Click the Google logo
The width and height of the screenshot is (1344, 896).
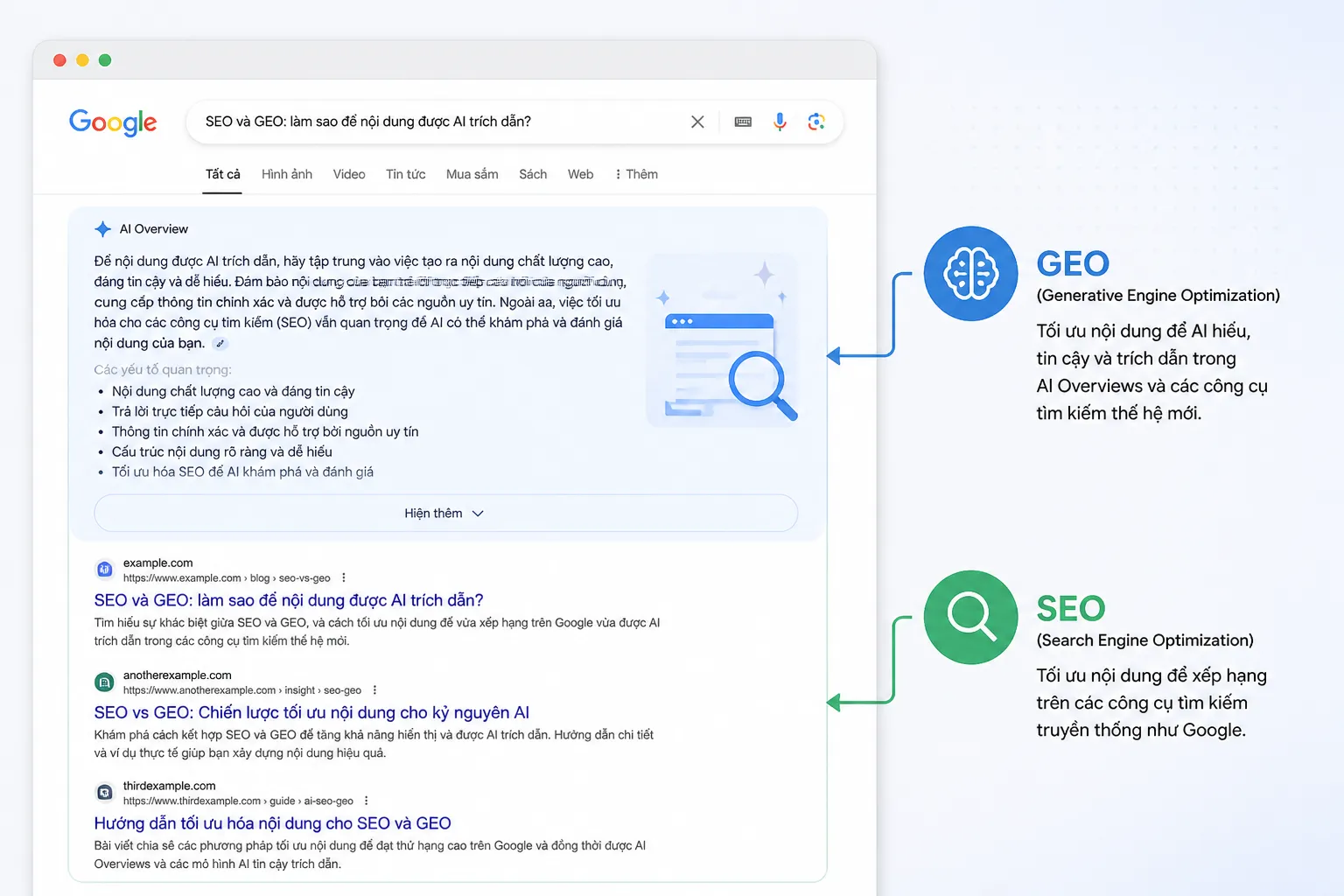point(113,122)
